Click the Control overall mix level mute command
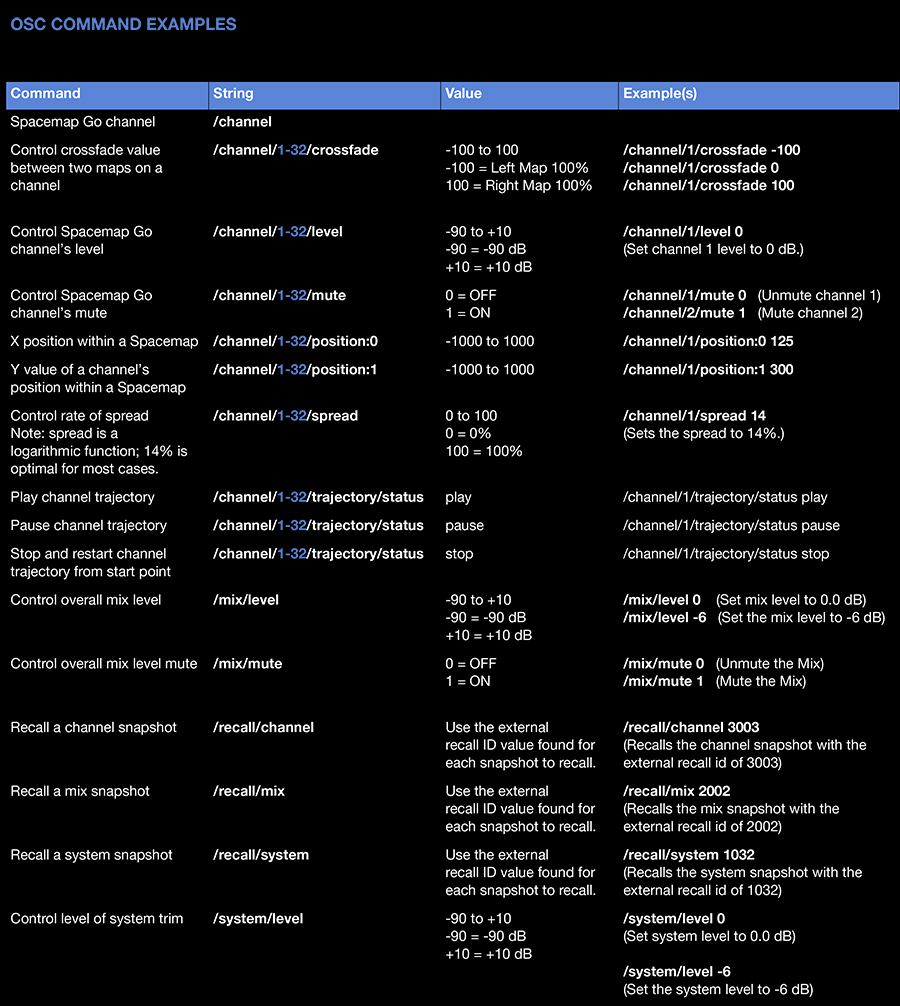Screen dimensions: 900x1006 (x=104, y=663)
